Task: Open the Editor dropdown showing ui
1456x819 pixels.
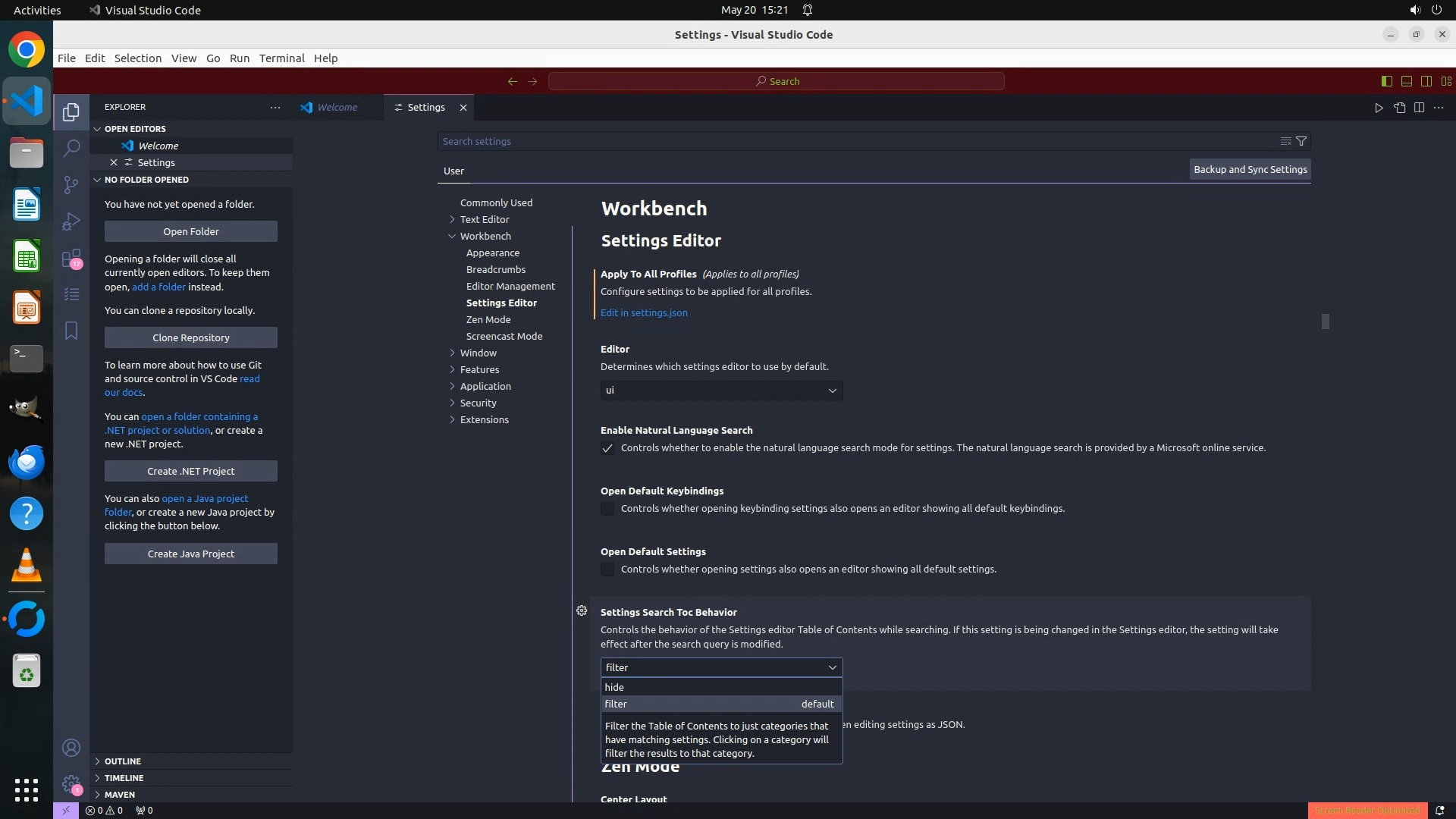Action: click(x=721, y=391)
